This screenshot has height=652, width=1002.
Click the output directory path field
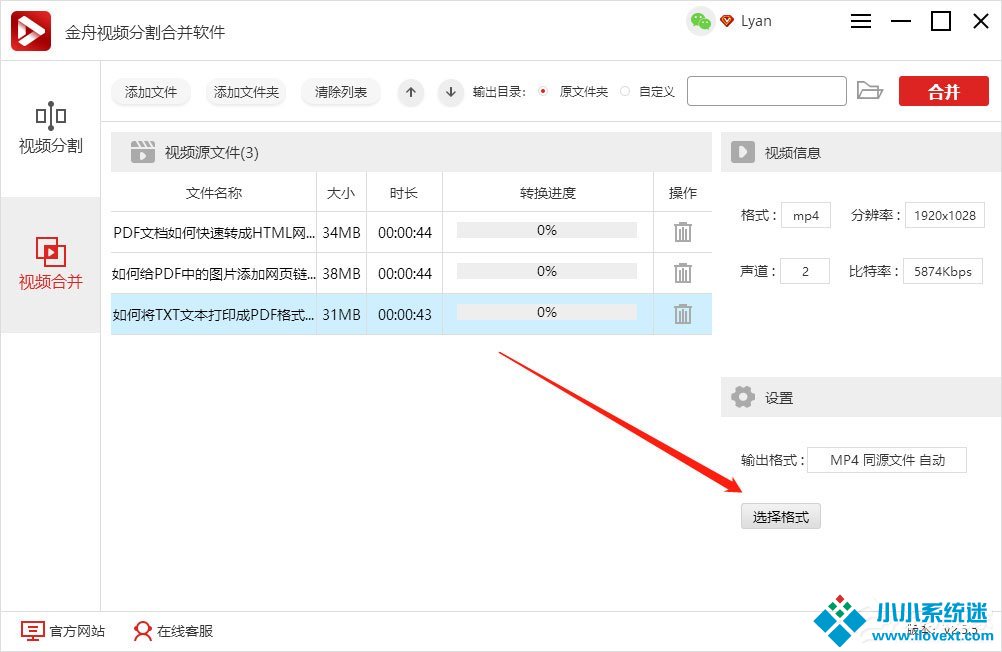pos(767,91)
